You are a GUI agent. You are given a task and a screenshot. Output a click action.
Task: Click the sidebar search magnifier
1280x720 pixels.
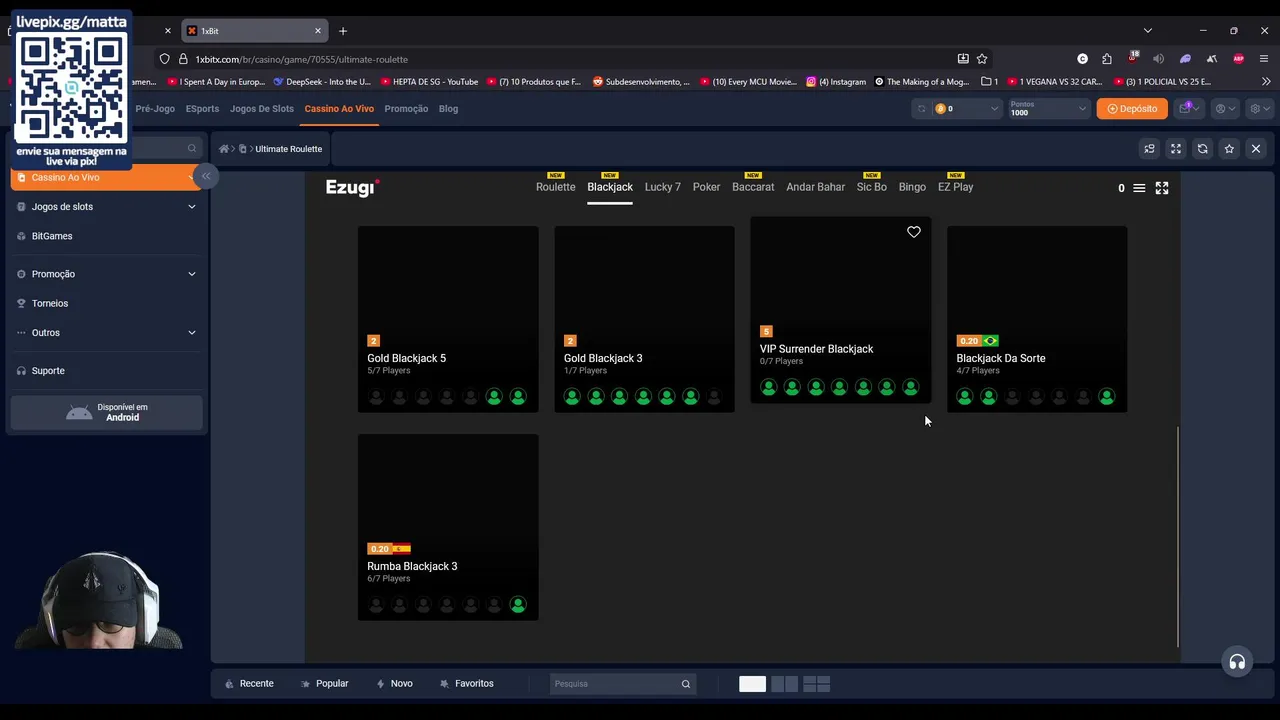pos(192,149)
